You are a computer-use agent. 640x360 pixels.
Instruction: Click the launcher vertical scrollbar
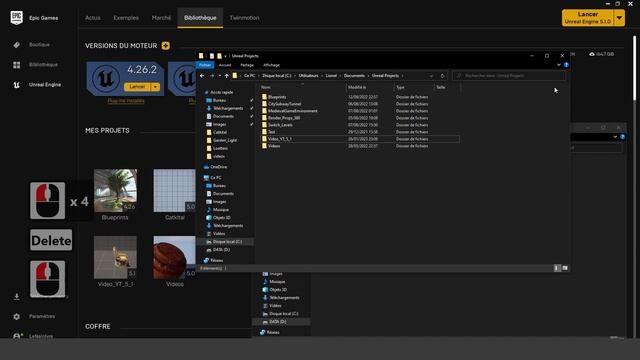pyautogui.click(x=634, y=68)
